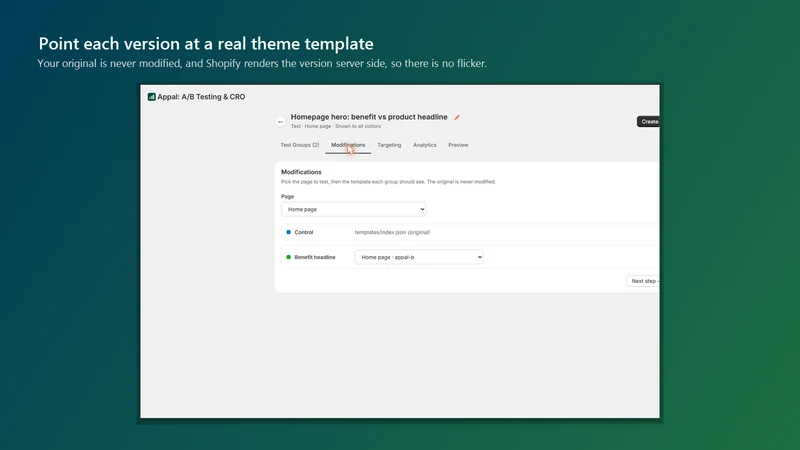Viewport: 800px width, 450px height.
Task: Click the slide heading 'Point each version at a real theme template'
Action: pyautogui.click(x=206, y=44)
